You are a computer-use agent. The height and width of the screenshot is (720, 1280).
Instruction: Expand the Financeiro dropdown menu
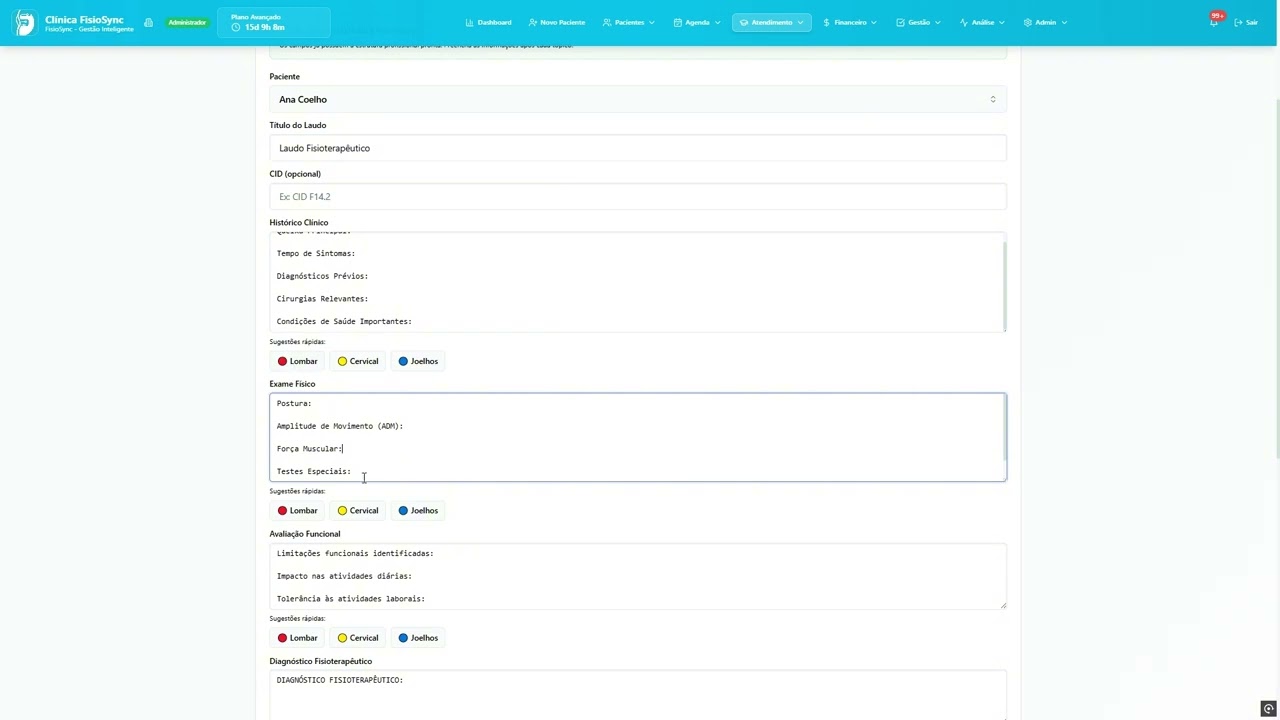coord(850,22)
